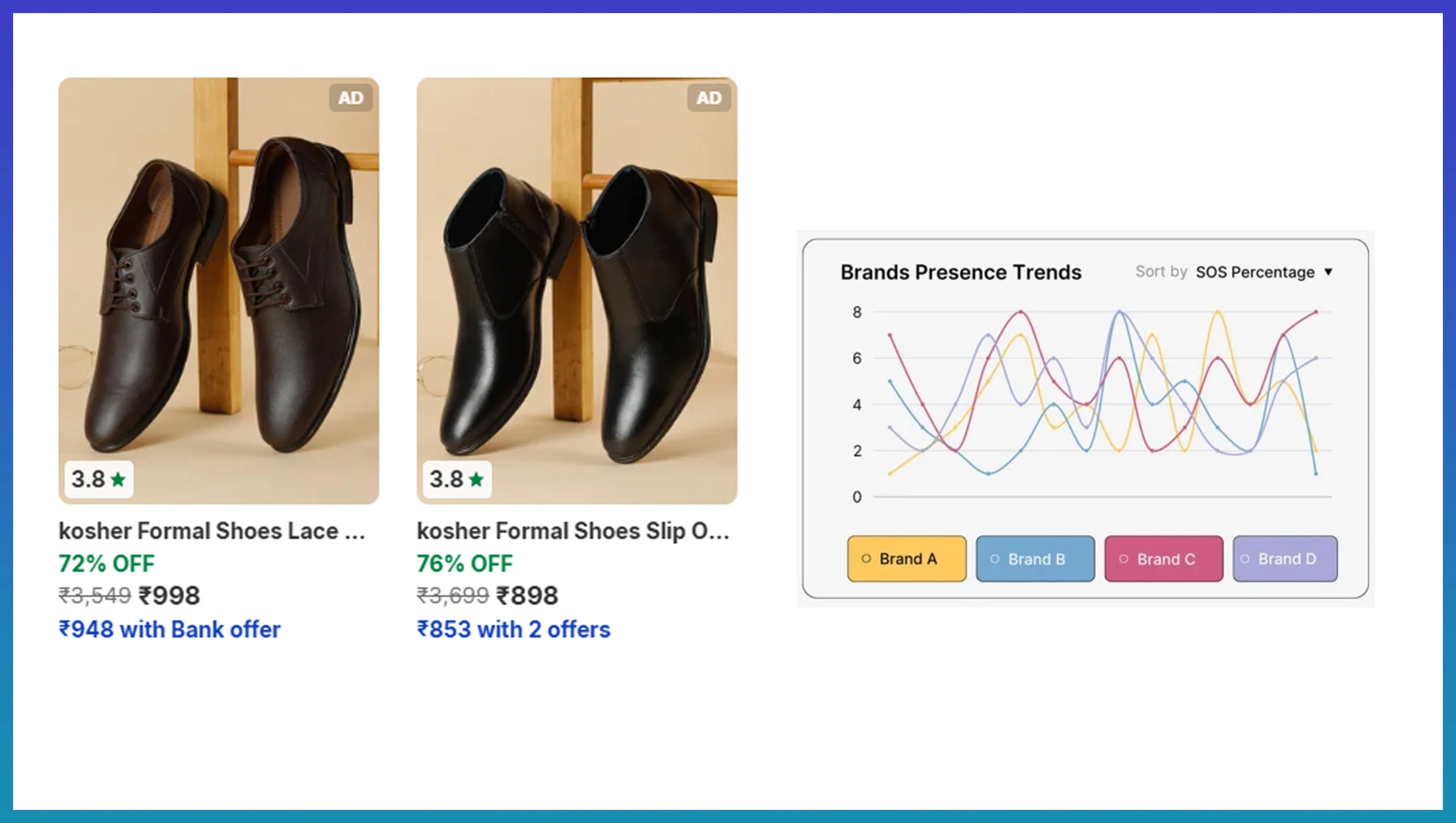Click the kosher Formal Shoes Lace title
The width and height of the screenshot is (1456, 823).
tap(212, 531)
